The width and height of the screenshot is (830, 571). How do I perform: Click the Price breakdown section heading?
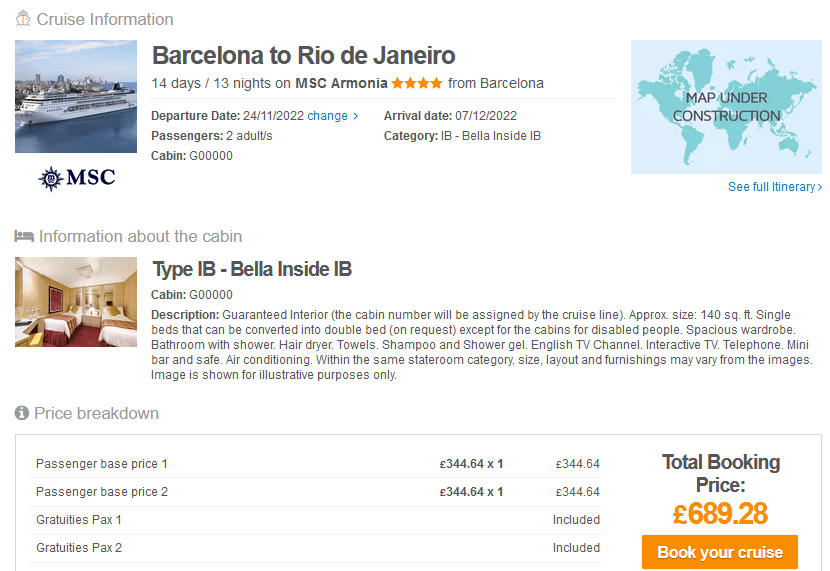[96, 413]
